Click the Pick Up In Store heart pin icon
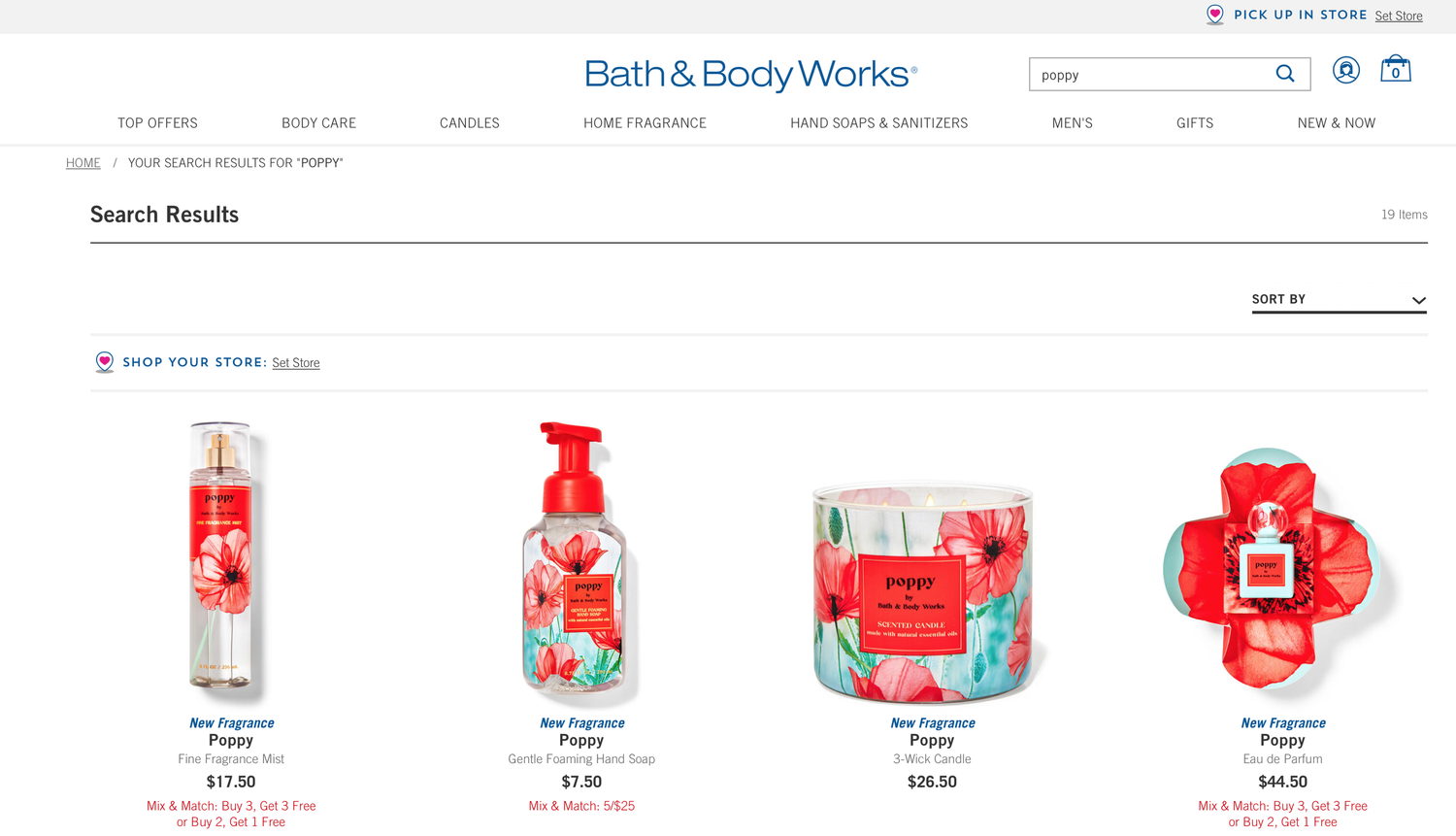 pyautogui.click(x=1214, y=15)
